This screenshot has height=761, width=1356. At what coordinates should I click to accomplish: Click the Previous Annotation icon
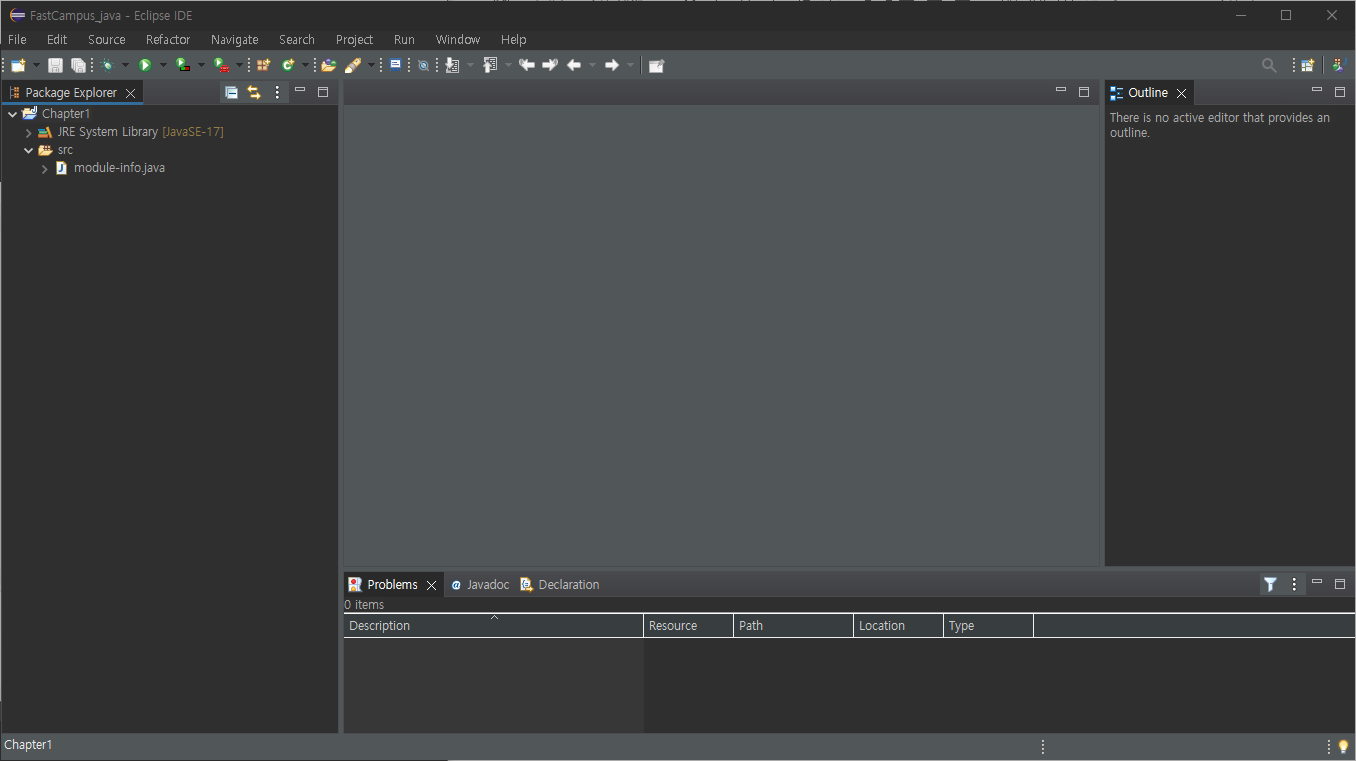point(490,65)
